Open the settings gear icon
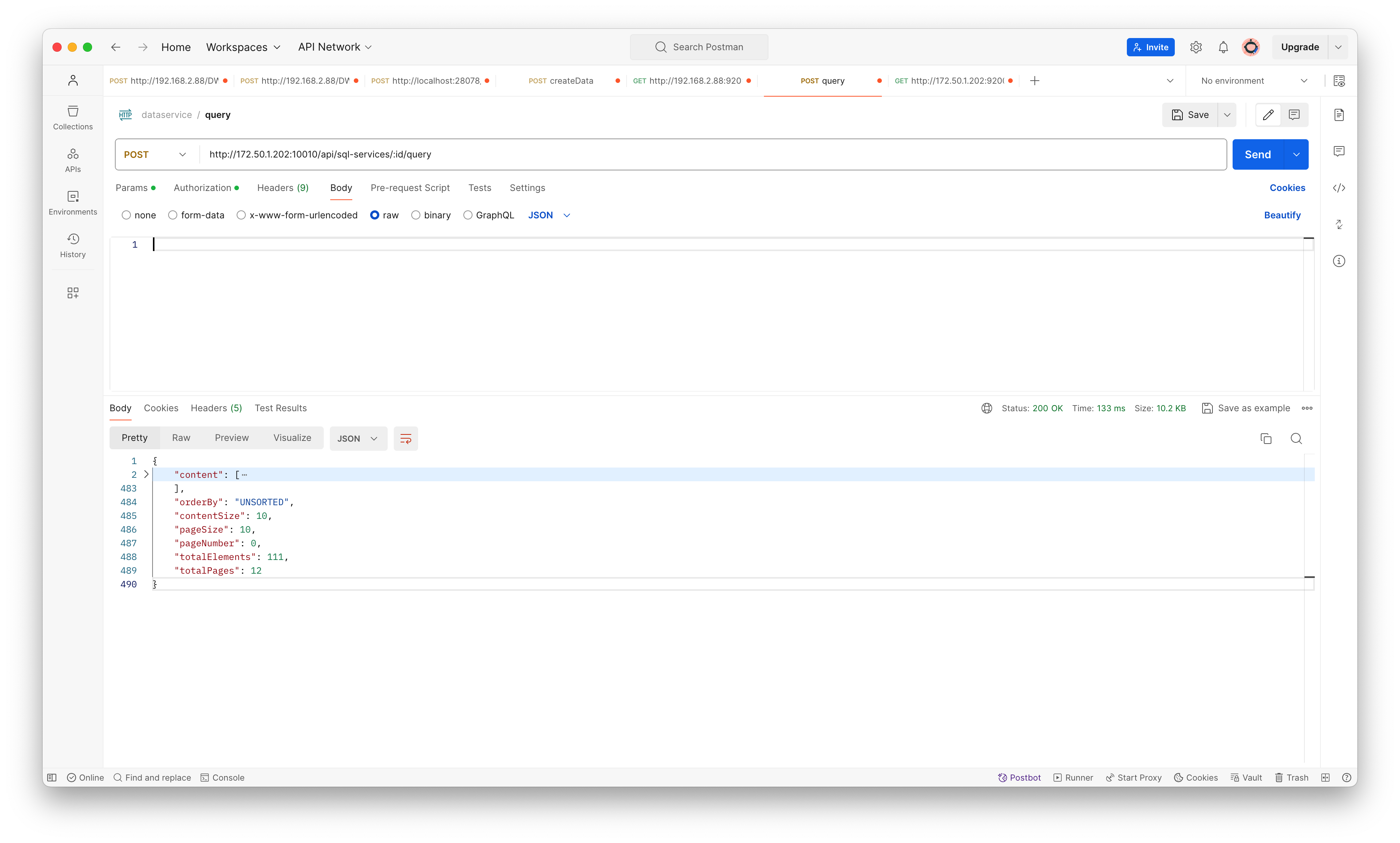Image resolution: width=1400 pixels, height=843 pixels. (1196, 47)
